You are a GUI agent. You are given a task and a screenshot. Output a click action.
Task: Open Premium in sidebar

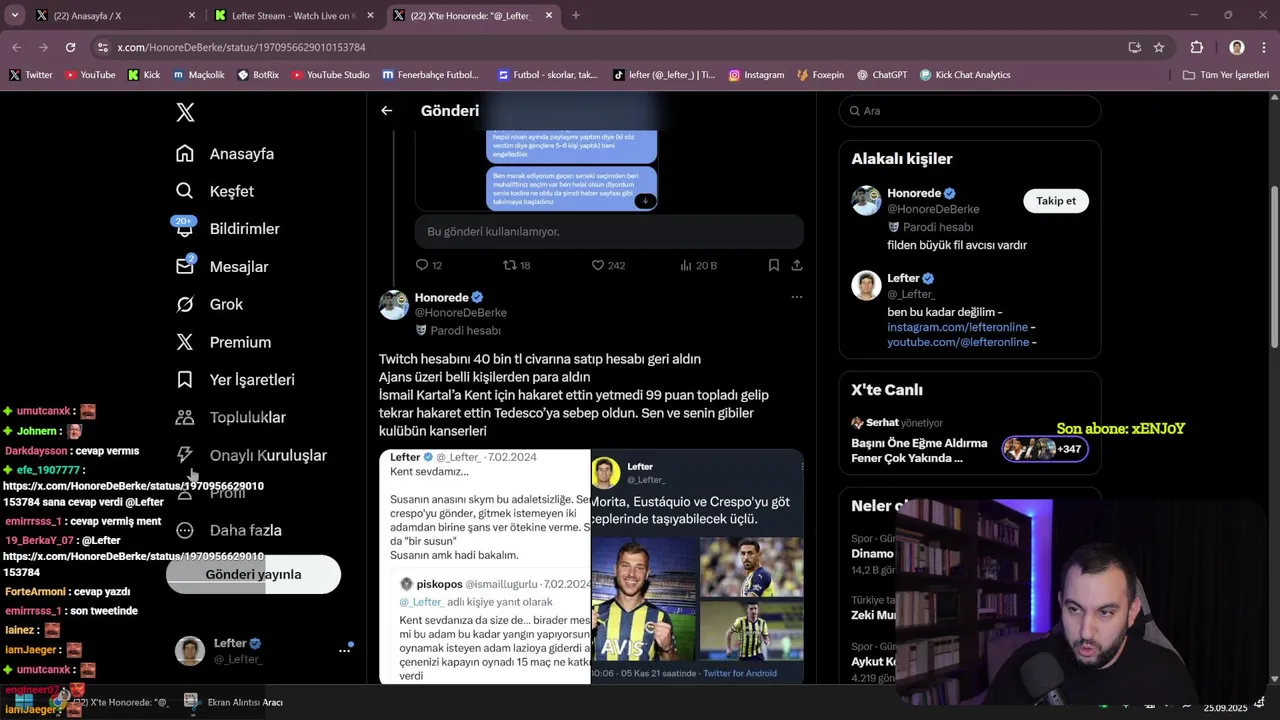click(223, 342)
